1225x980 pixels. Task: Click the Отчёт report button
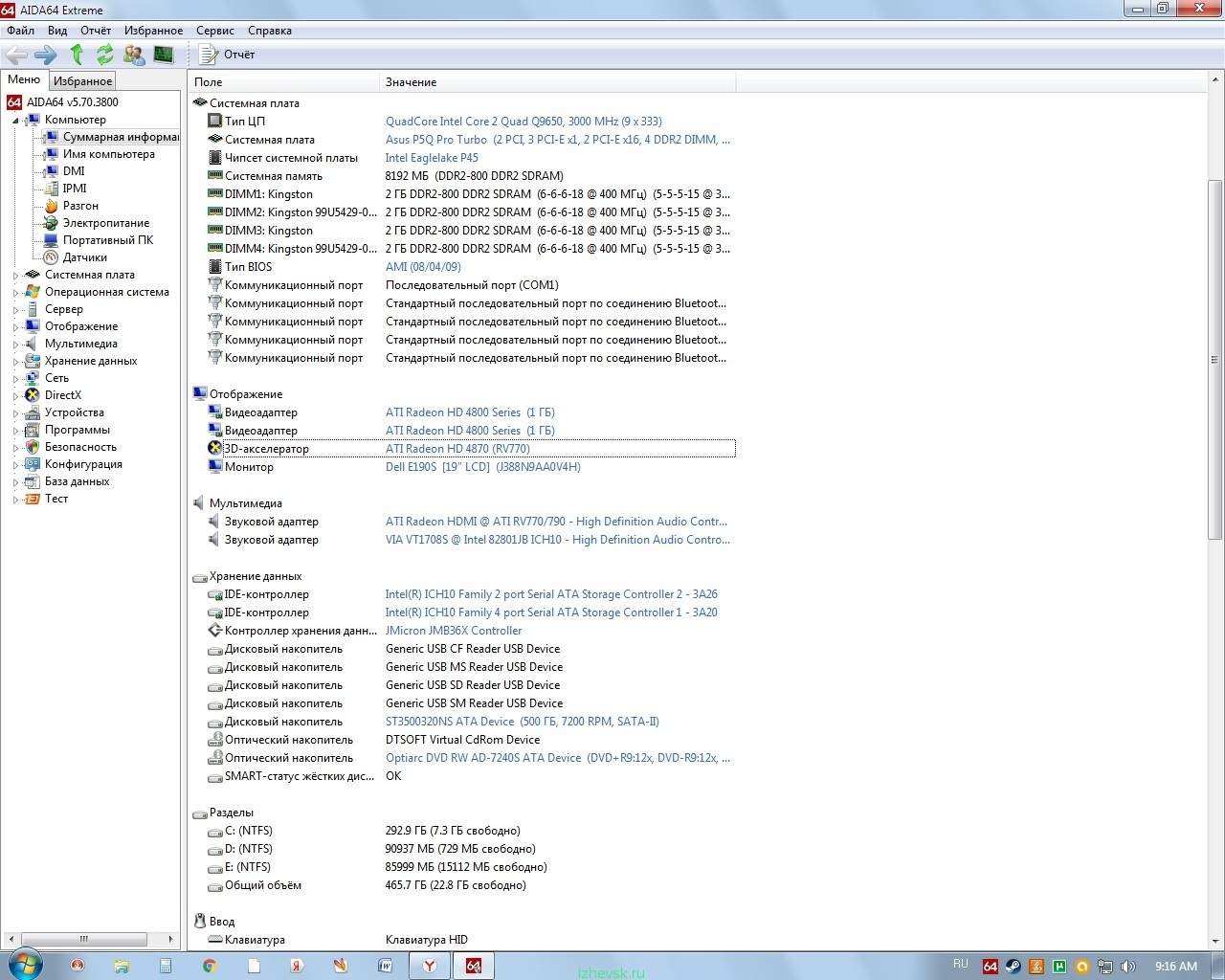[x=228, y=55]
